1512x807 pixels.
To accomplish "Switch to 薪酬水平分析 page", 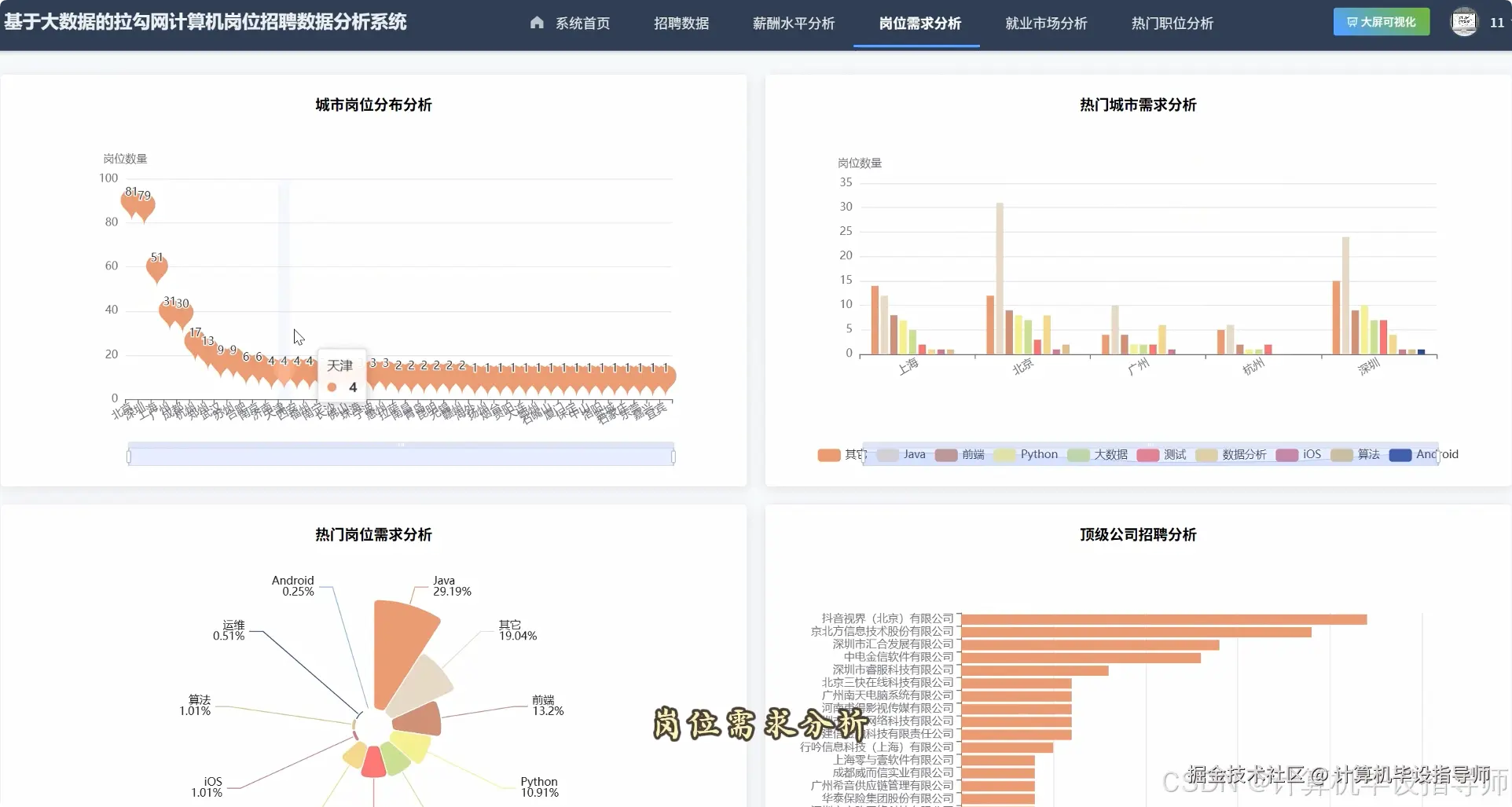I will coord(794,23).
